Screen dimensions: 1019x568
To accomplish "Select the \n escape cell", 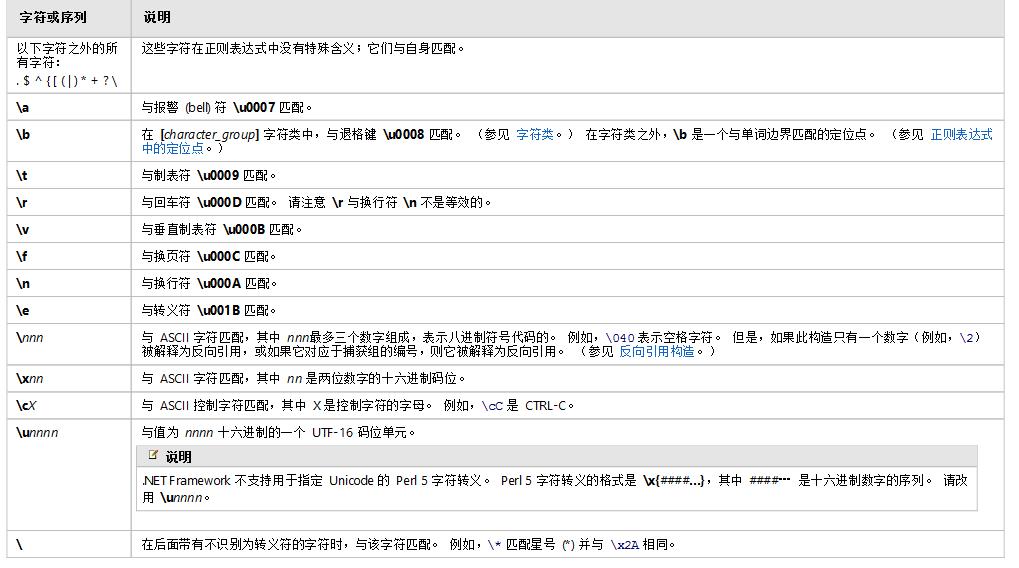I will (x=69, y=284).
